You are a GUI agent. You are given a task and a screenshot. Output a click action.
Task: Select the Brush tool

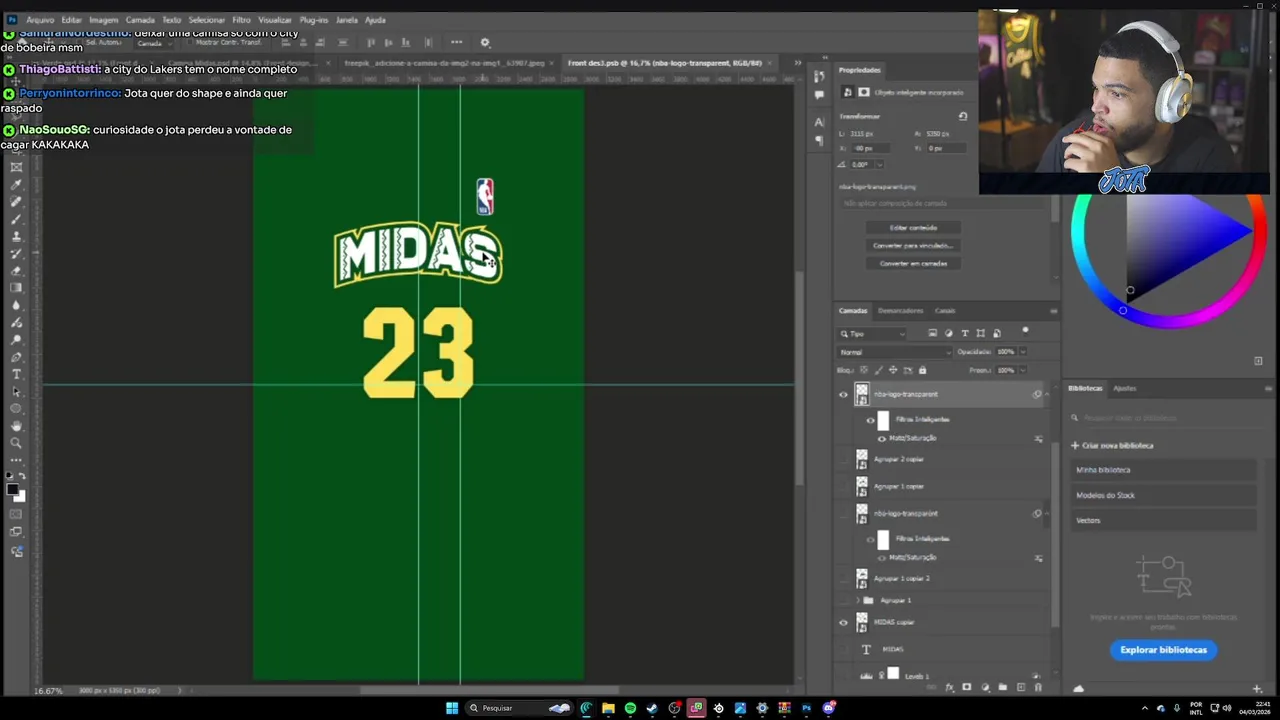(x=16, y=218)
